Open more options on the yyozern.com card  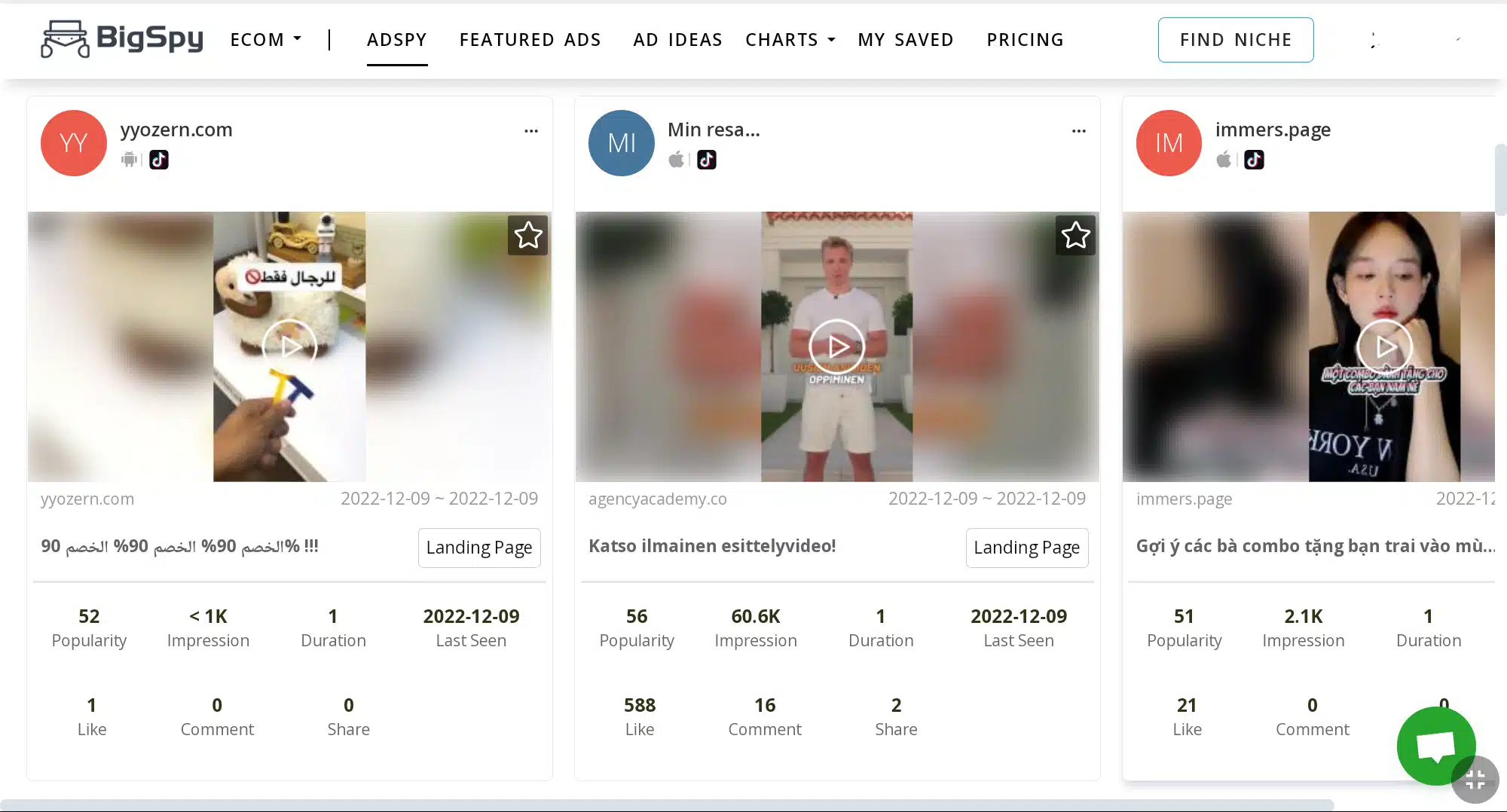[x=531, y=130]
